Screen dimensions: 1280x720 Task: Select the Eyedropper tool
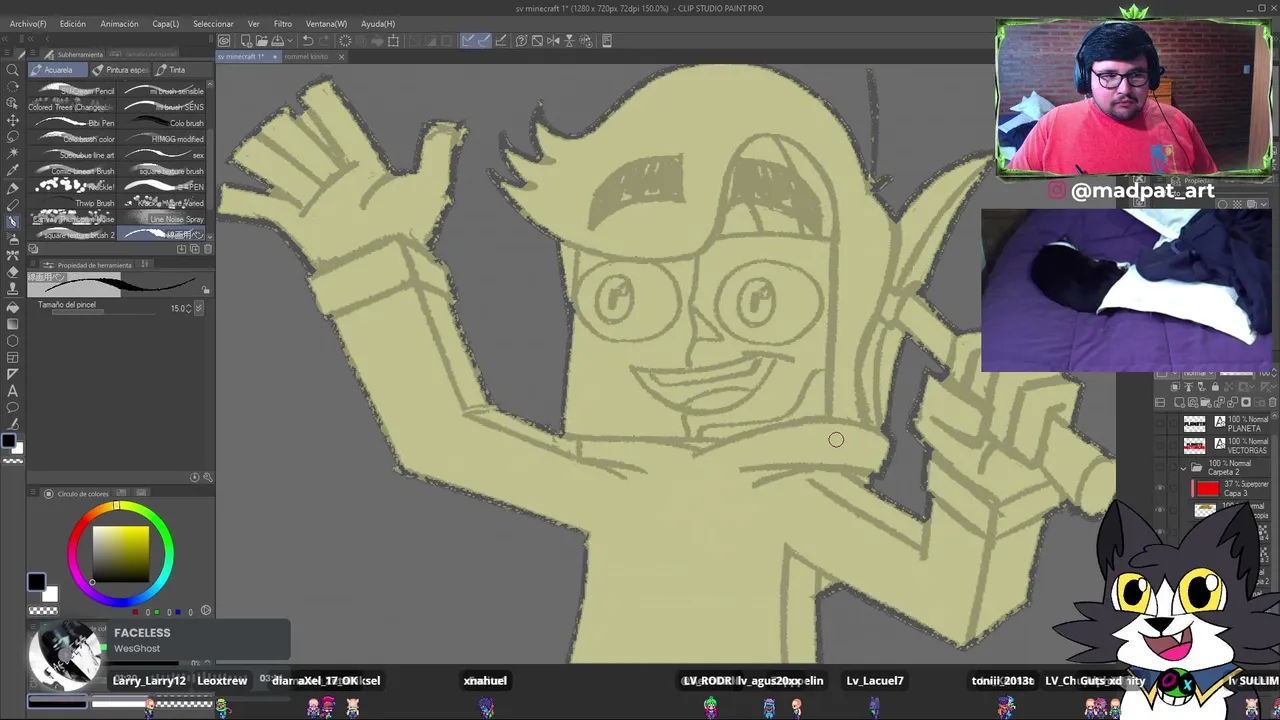(13, 170)
